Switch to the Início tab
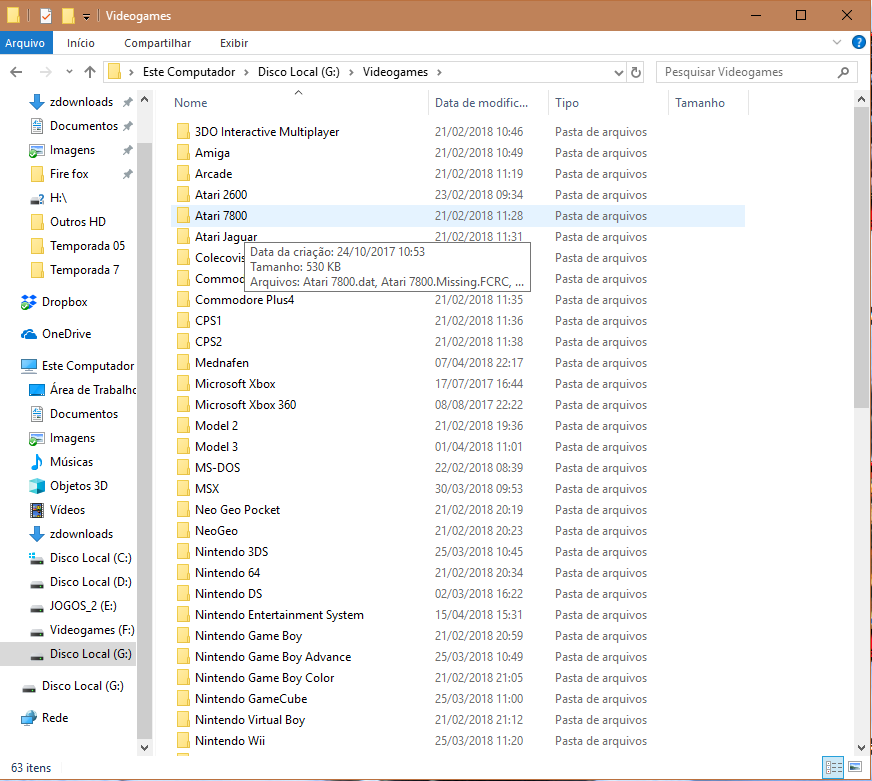The image size is (872, 781). coord(81,43)
